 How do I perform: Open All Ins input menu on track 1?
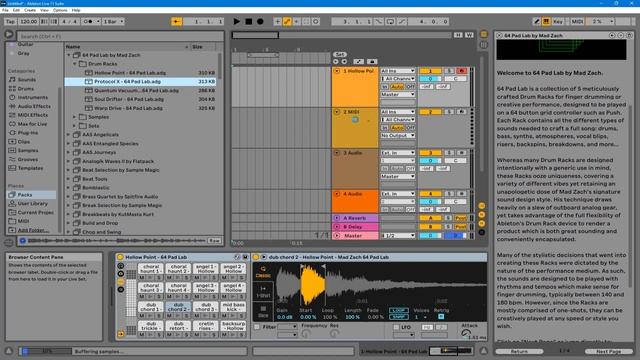[398, 71]
